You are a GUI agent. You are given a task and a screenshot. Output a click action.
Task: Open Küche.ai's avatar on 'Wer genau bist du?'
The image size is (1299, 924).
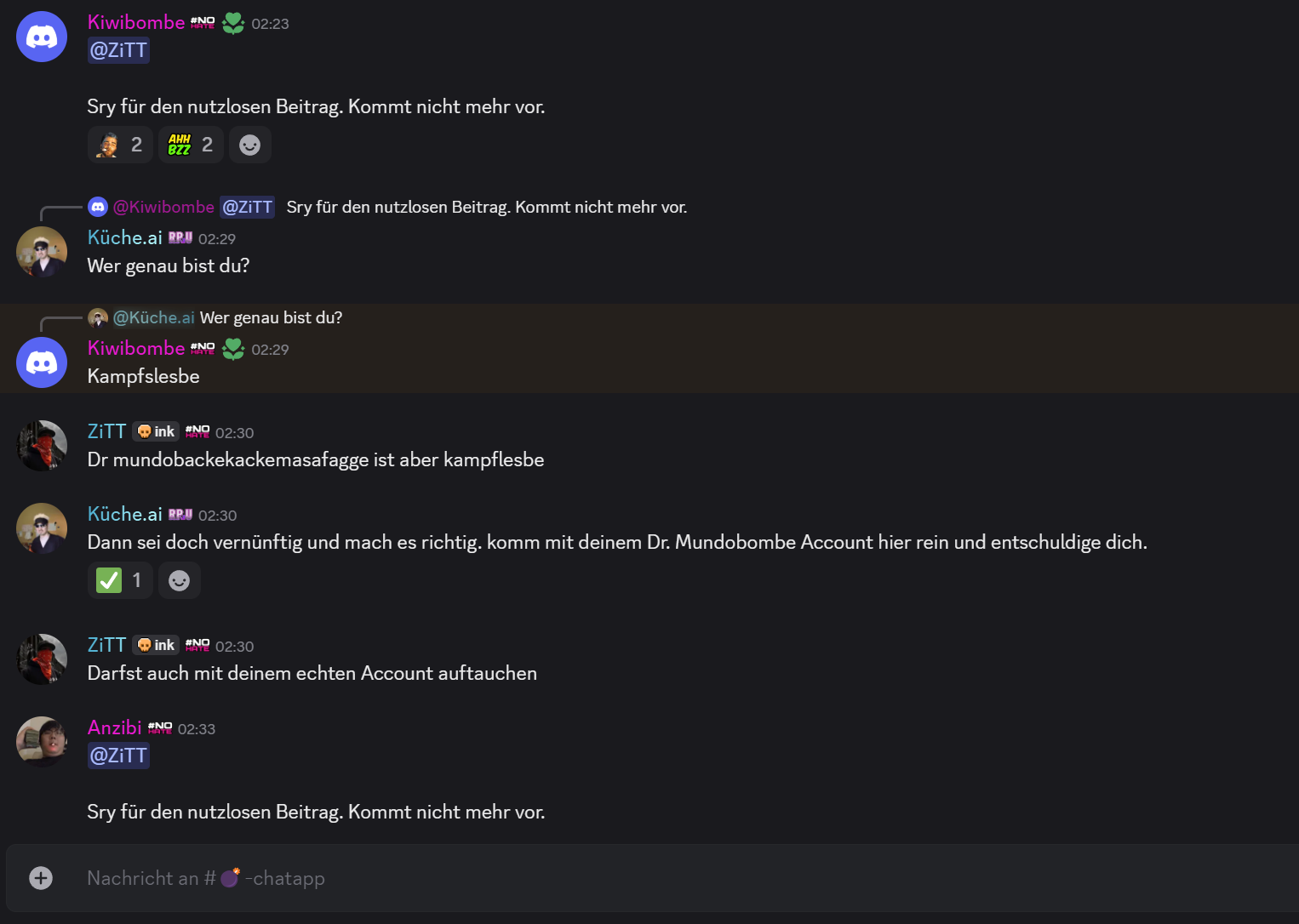pos(42,252)
